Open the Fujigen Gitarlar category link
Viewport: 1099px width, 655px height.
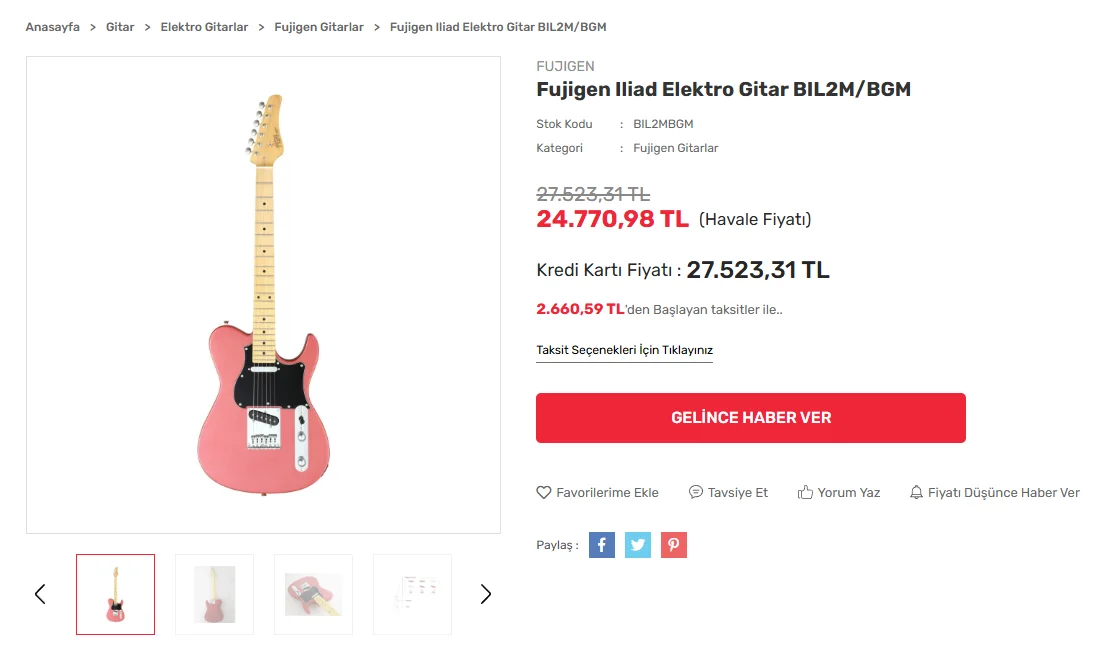[x=675, y=148]
